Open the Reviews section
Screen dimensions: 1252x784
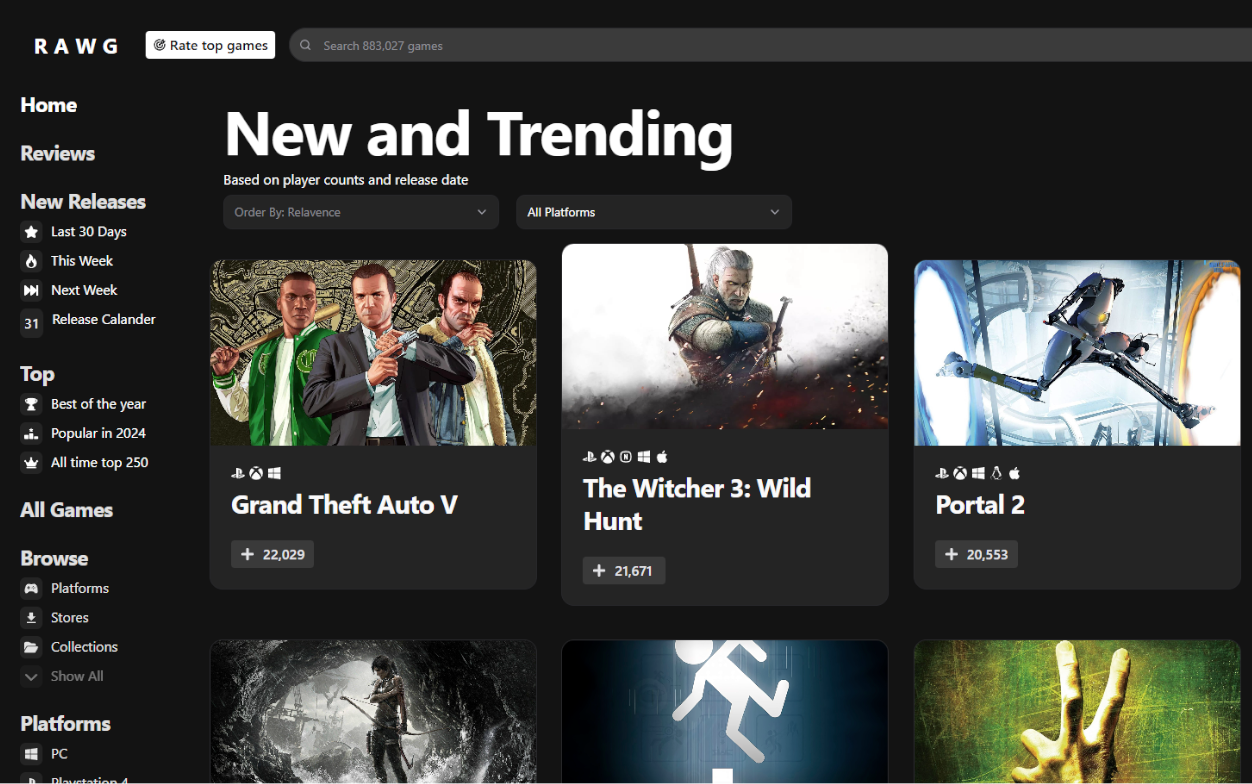[x=58, y=153]
